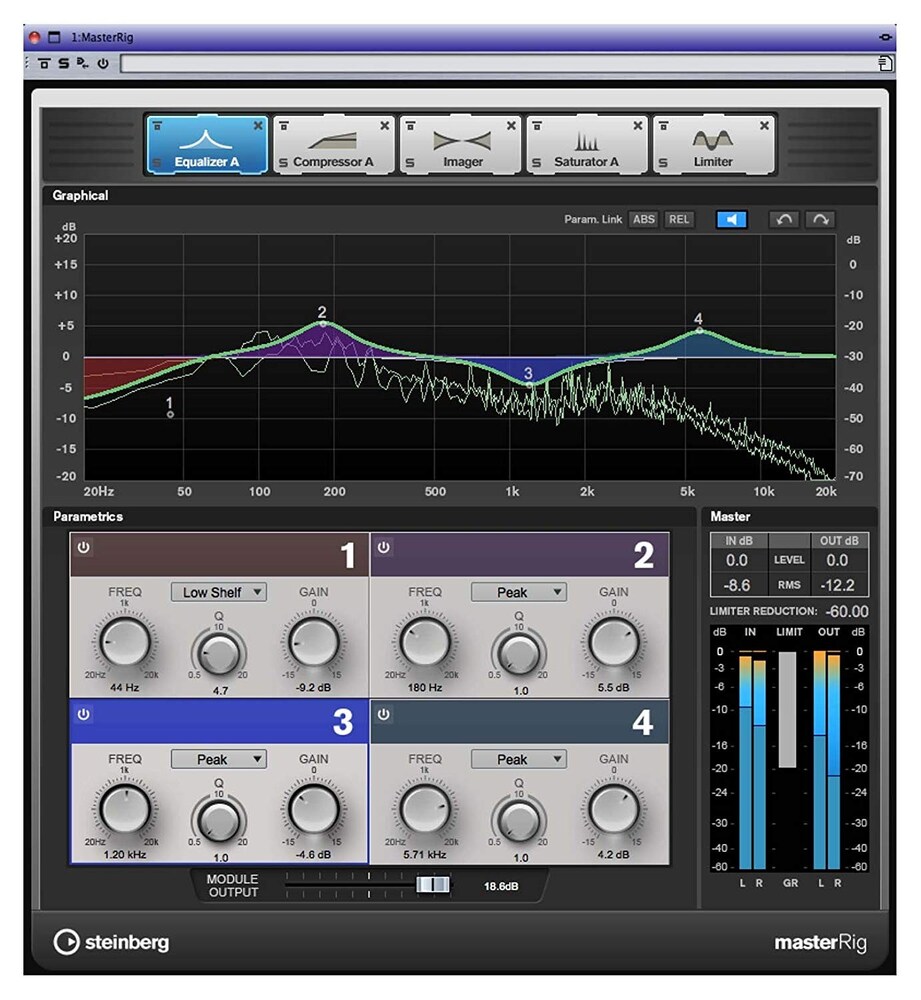
Task: Open band 4's Peak filter type dropdown
Action: coord(519,760)
